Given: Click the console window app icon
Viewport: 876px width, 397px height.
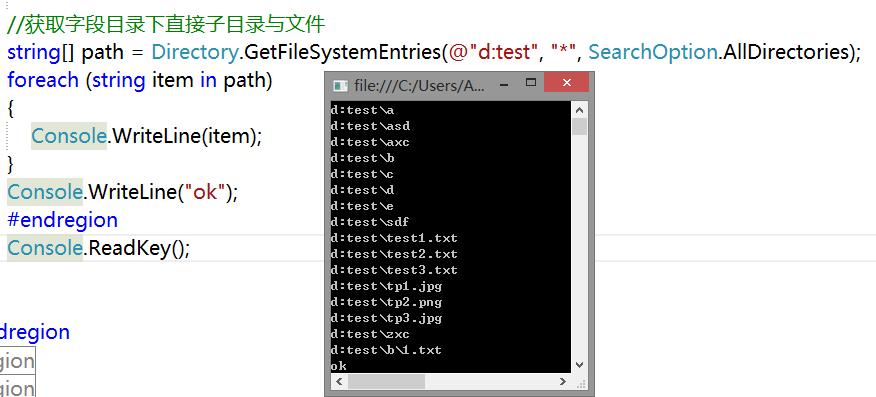Looking at the screenshot, I should (339, 85).
